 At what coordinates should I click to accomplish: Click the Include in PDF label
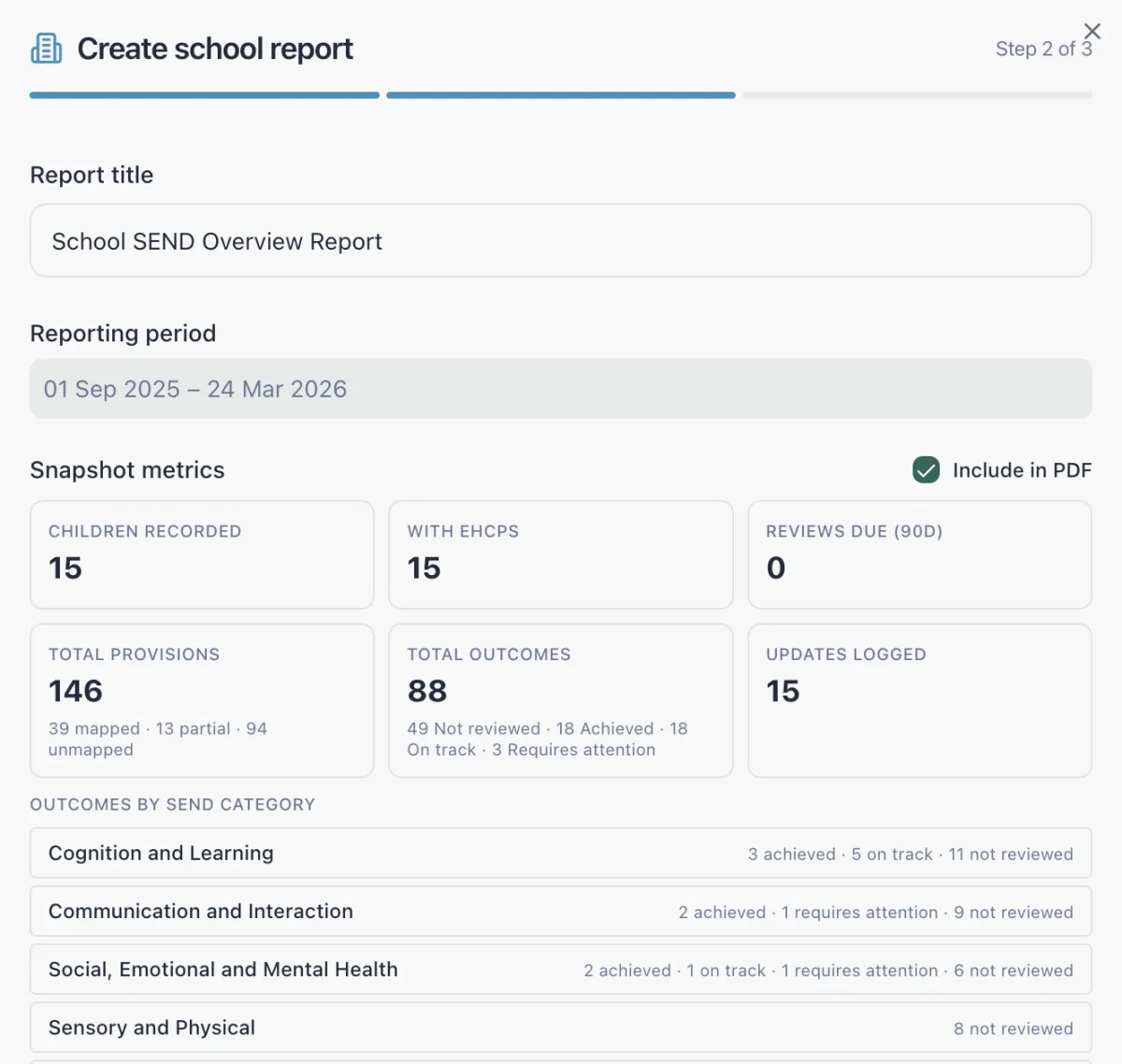pyautogui.click(x=1021, y=470)
